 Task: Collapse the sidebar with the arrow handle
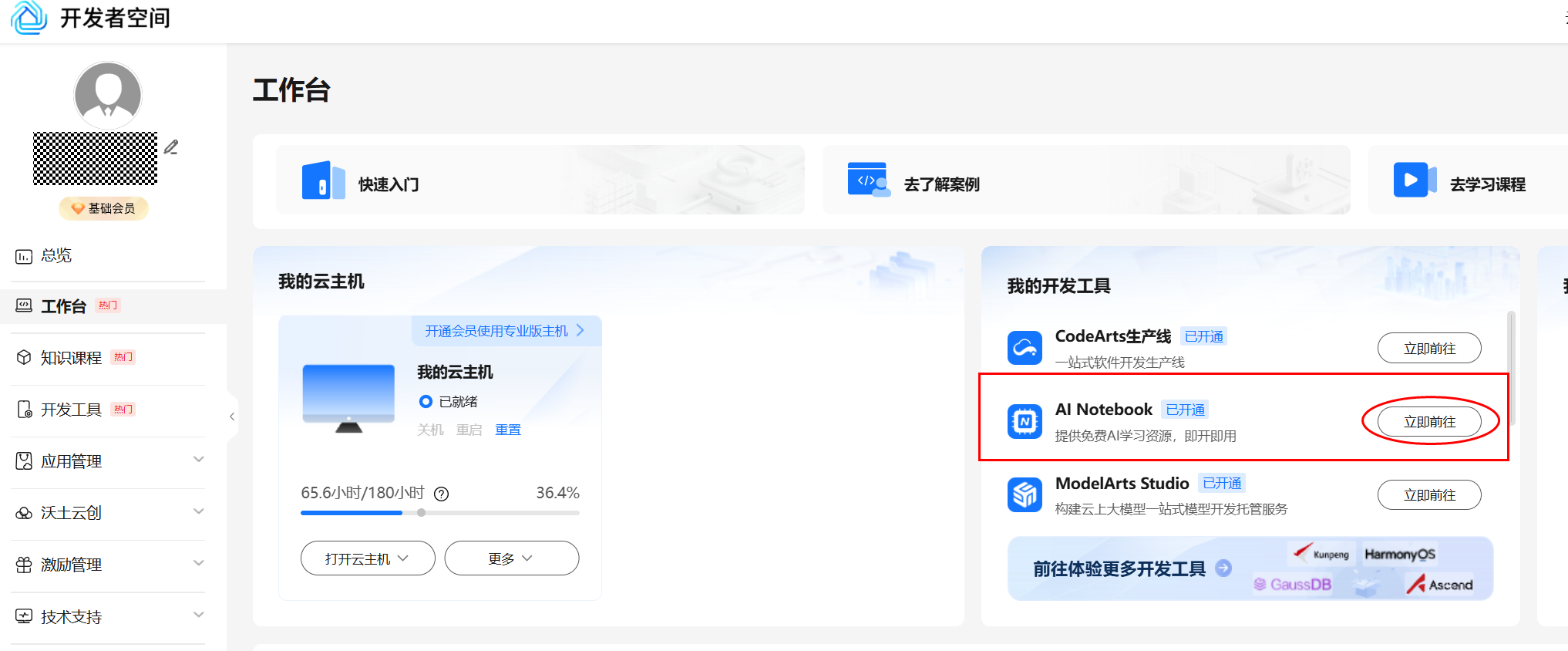tap(232, 417)
